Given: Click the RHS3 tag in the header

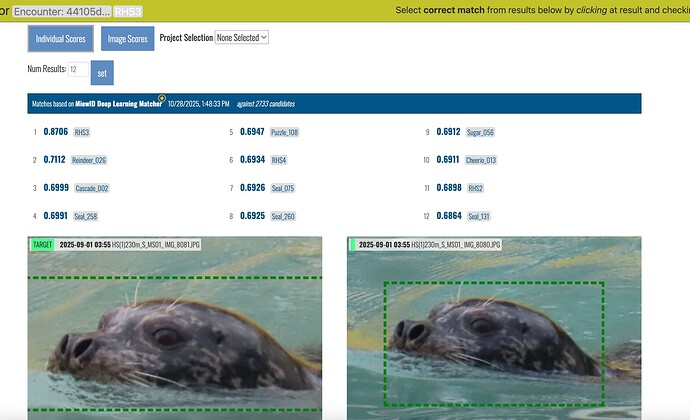Looking at the screenshot, I should point(128,10).
